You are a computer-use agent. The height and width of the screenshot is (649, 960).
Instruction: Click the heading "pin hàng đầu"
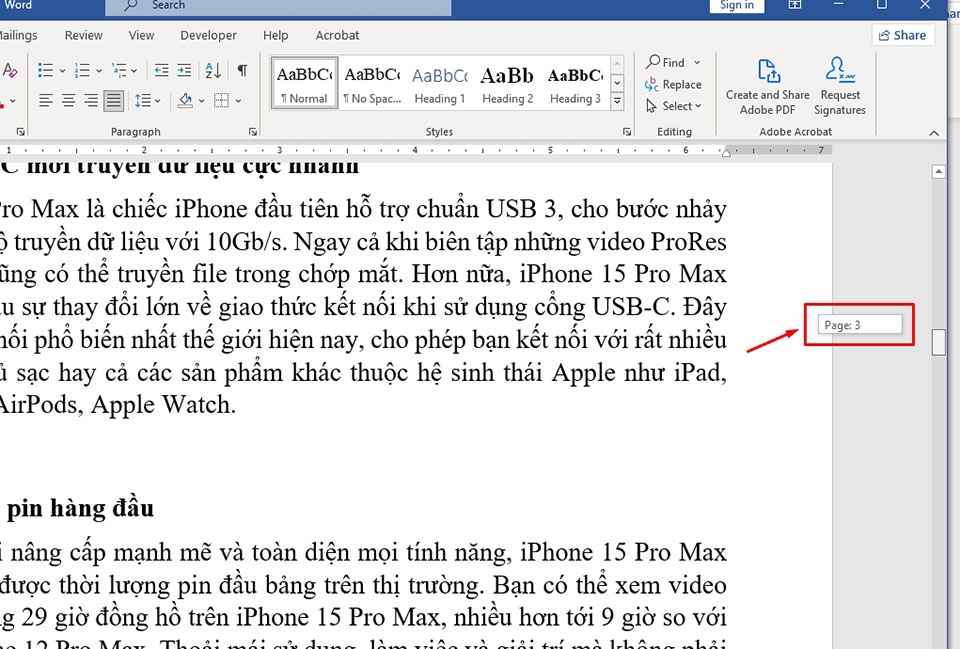tap(80, 508)
